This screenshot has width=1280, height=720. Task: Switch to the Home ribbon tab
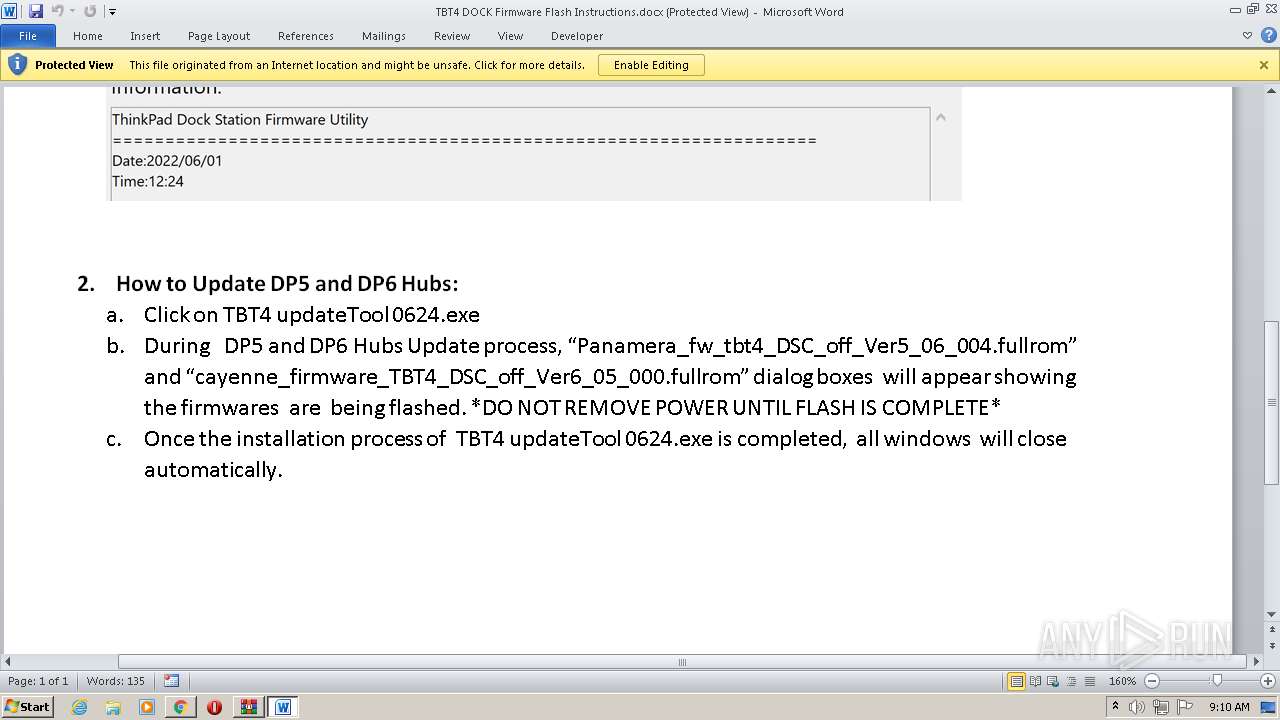[x=88, y=36]
